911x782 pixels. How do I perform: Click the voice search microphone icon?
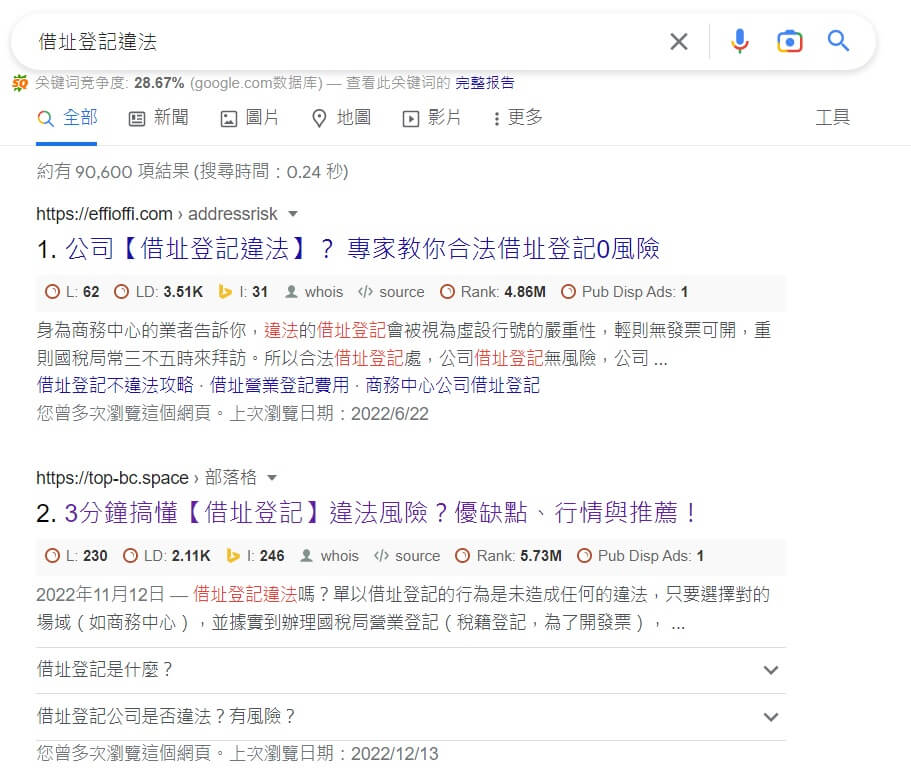(739, 41)
